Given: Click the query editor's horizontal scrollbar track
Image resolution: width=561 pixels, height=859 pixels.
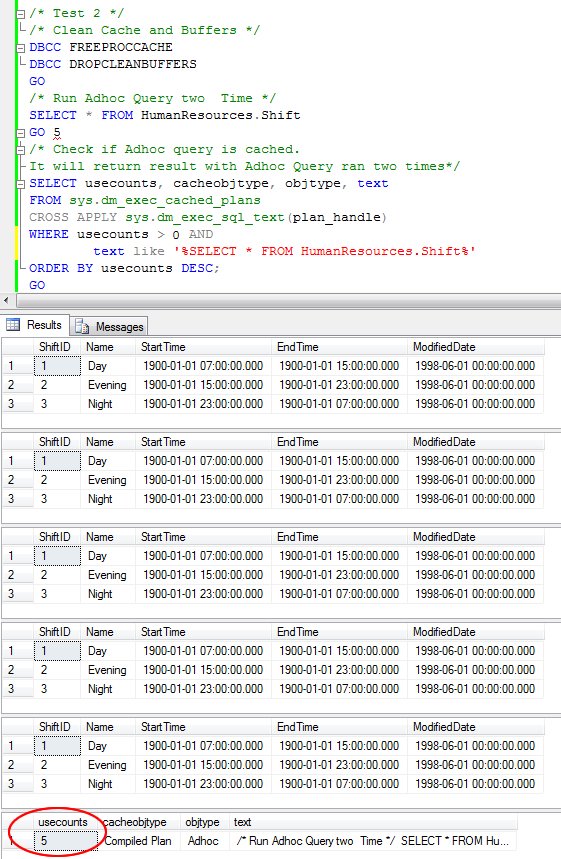Looking at the screenshot, I should pyautogui.click(x=289, y=300).
